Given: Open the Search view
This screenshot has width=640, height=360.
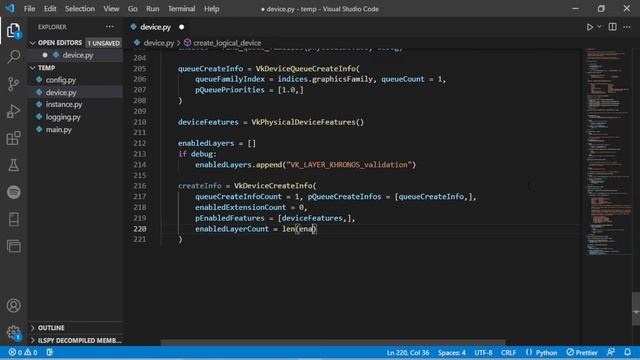Looking at the screenshot, I should tap(13, 57).
